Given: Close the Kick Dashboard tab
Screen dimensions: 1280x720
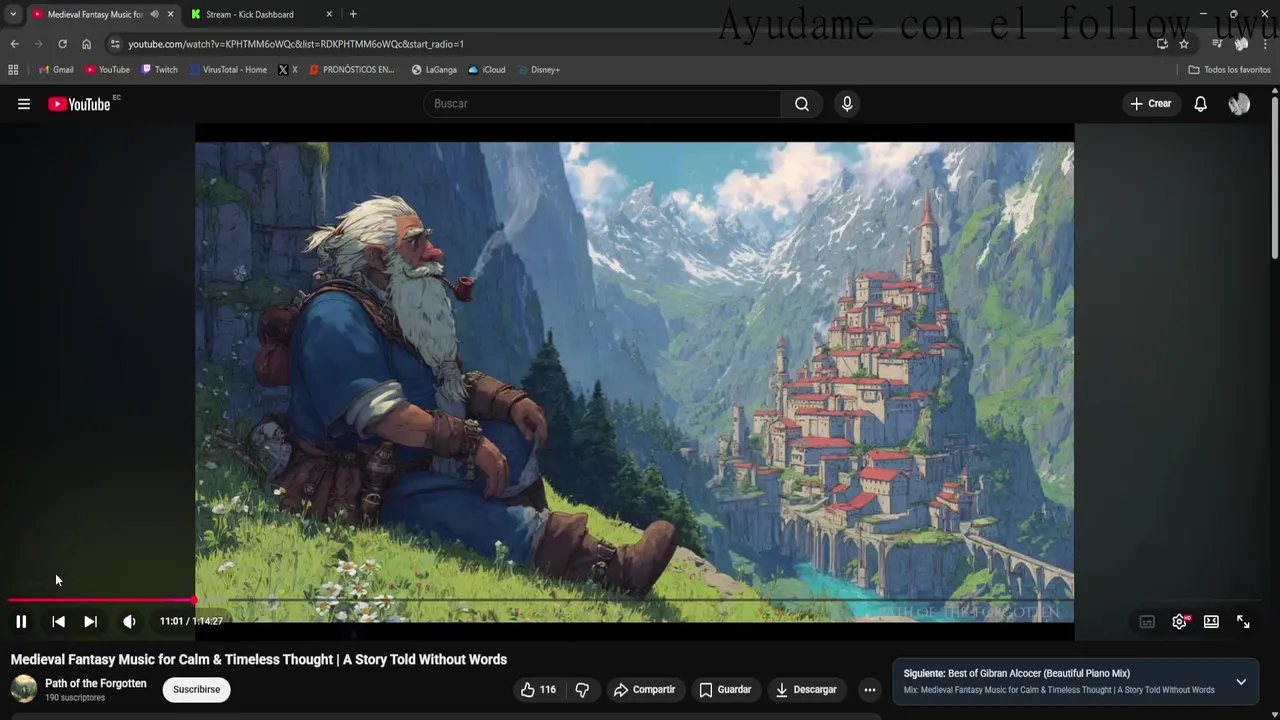Looking at the screenshot, I should pos(330,14).
